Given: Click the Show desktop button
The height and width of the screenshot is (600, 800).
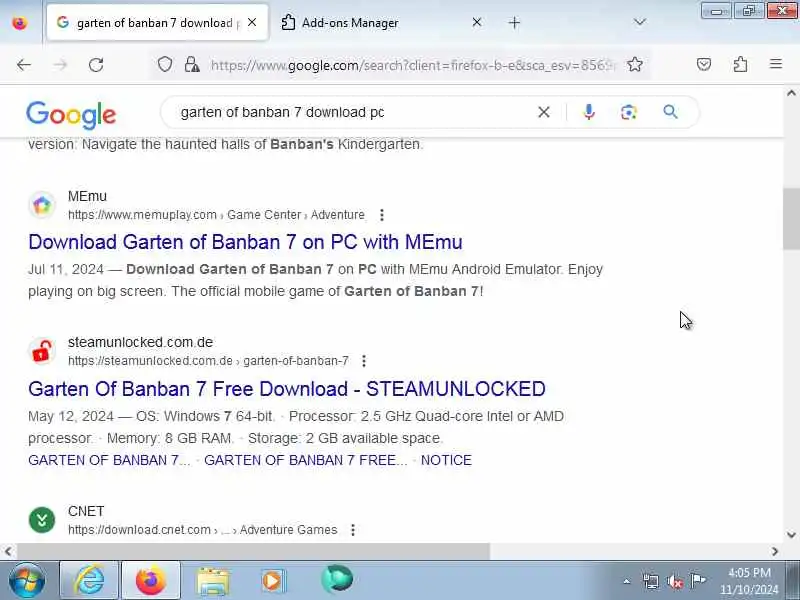Looking at the screenshot, I should pyautogui.click(x=792, y=580).
